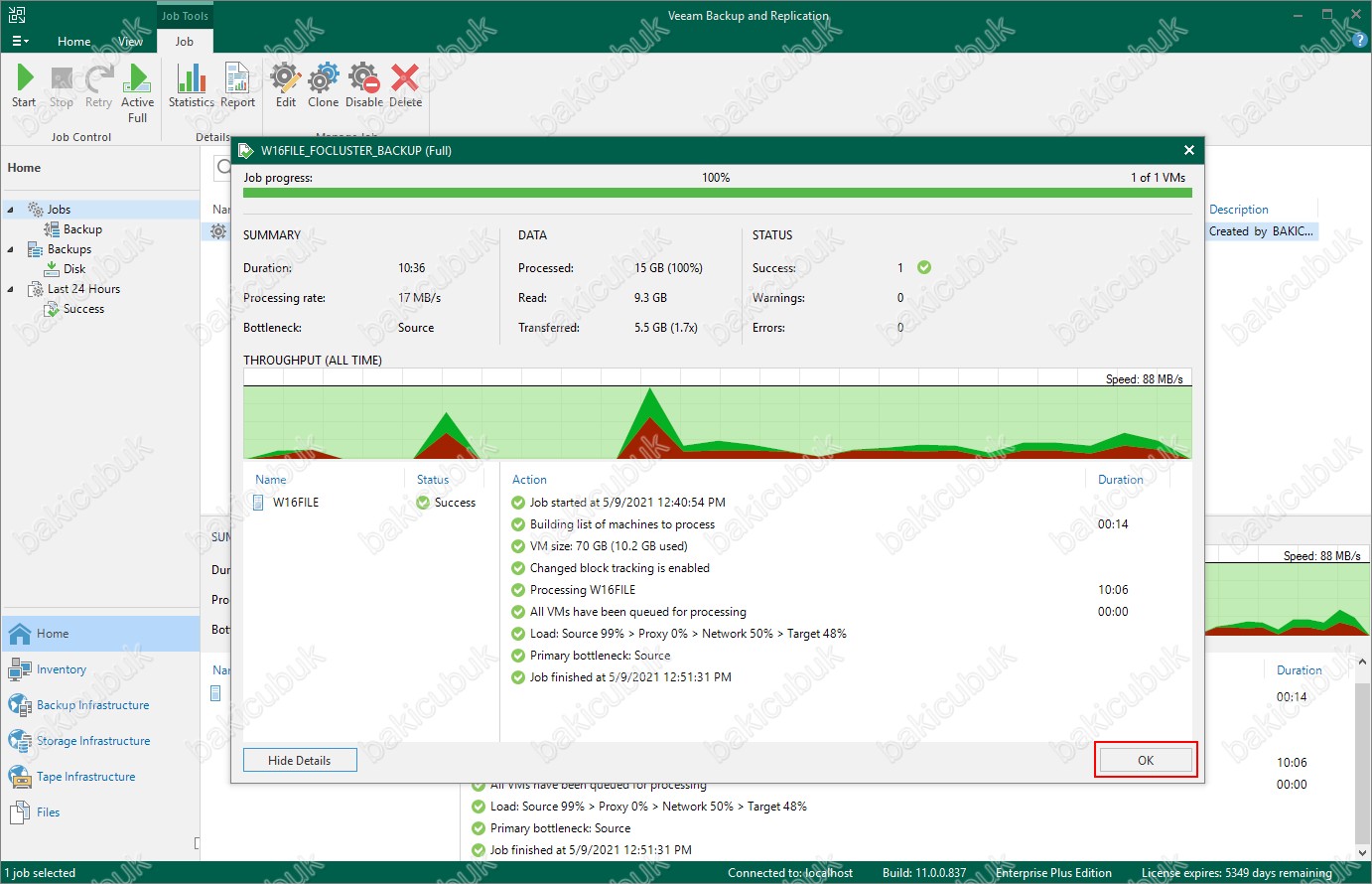
Task: Open job Statistics from the ribbon
Action: click(x=191, y=85)
